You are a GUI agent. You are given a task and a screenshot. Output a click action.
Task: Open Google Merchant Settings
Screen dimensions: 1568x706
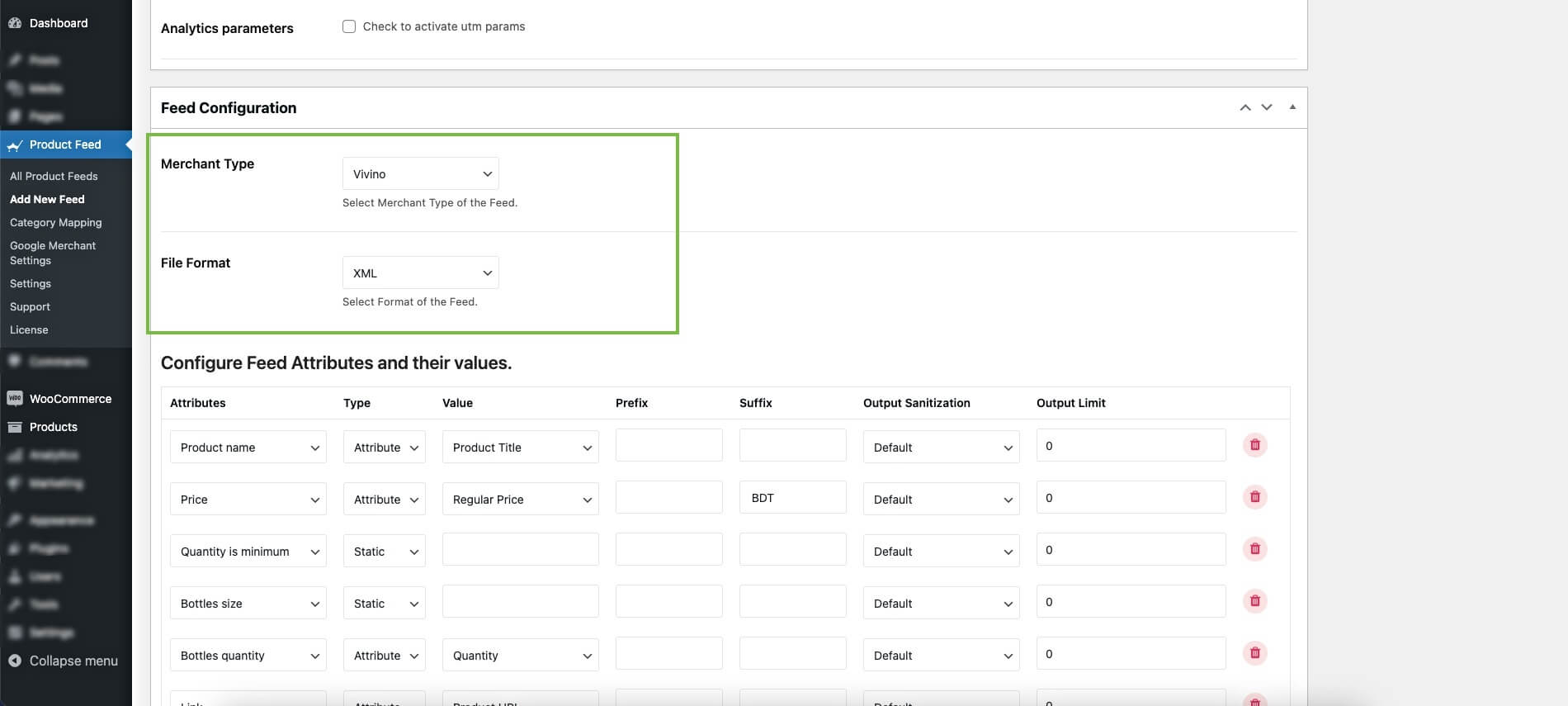tap(53, 253)
